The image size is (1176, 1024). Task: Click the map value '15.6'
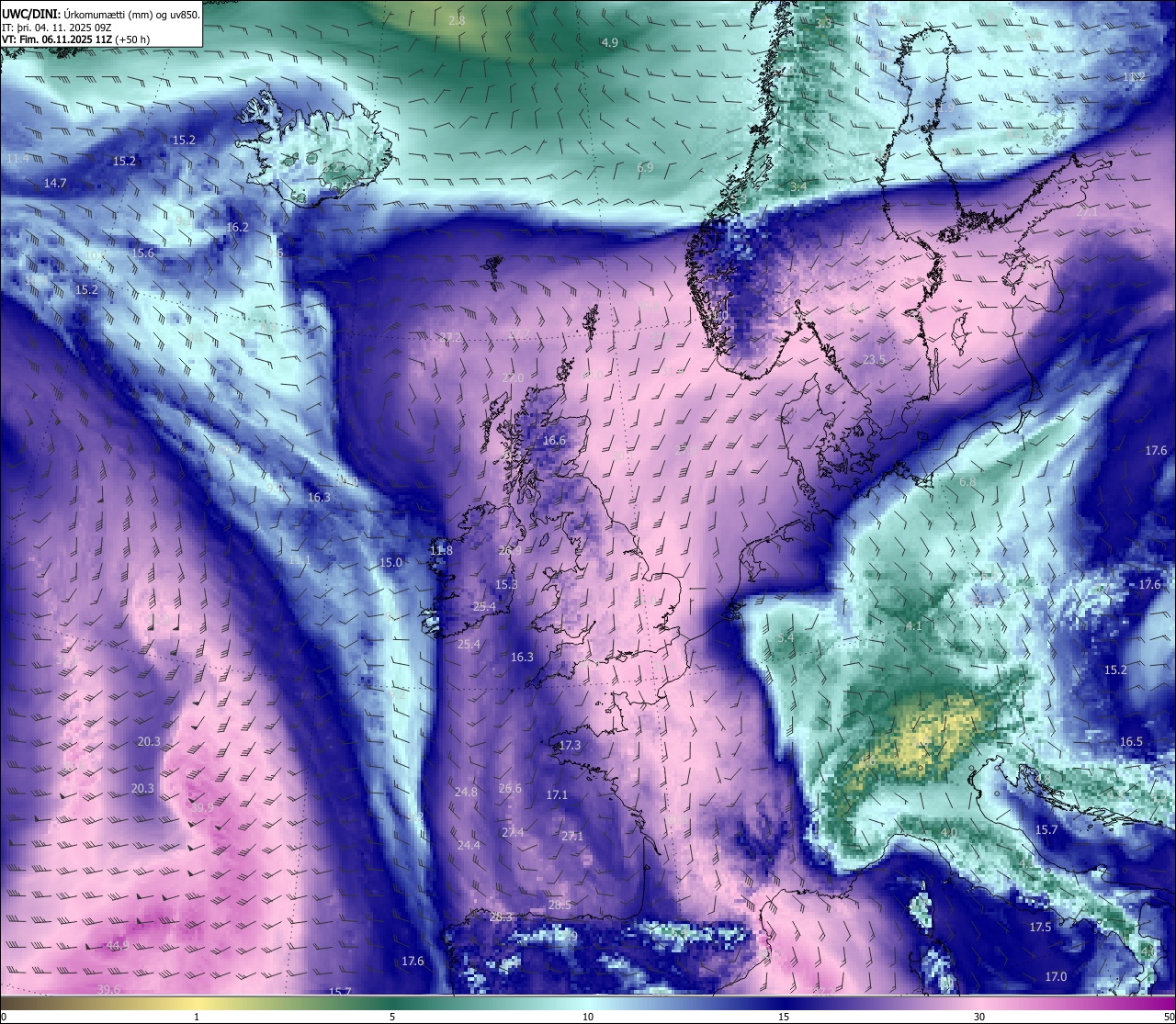tap(142, 253)
